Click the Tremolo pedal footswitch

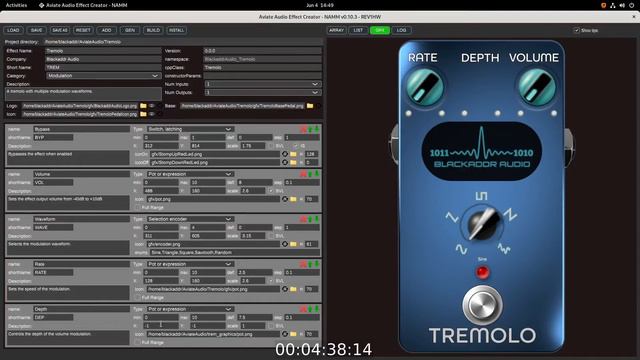(482, 305)
